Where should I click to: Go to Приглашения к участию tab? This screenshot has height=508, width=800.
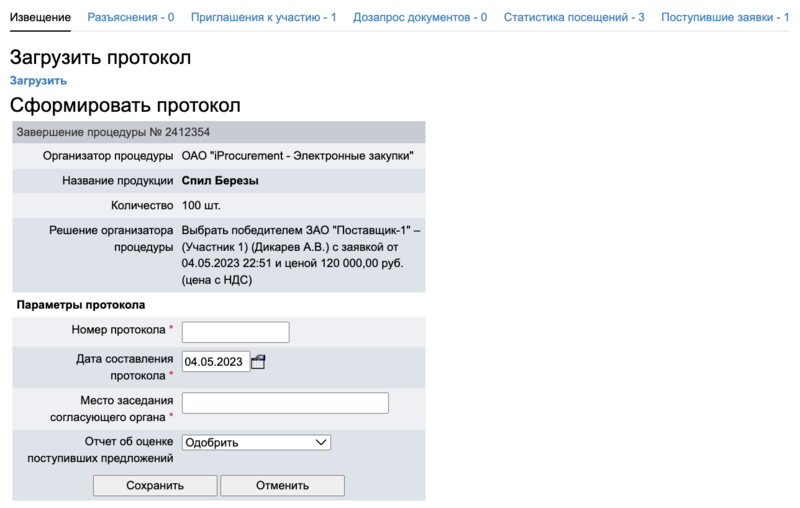263,17
